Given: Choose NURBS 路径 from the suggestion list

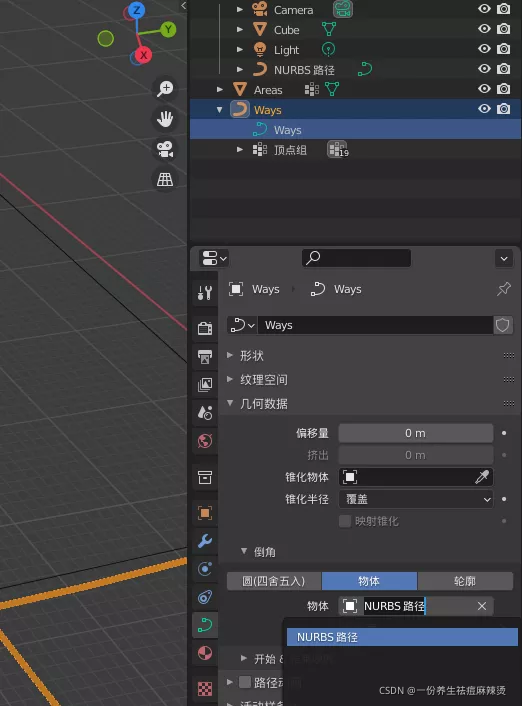Looking at the screenshot, I should (x=402, y=637).
